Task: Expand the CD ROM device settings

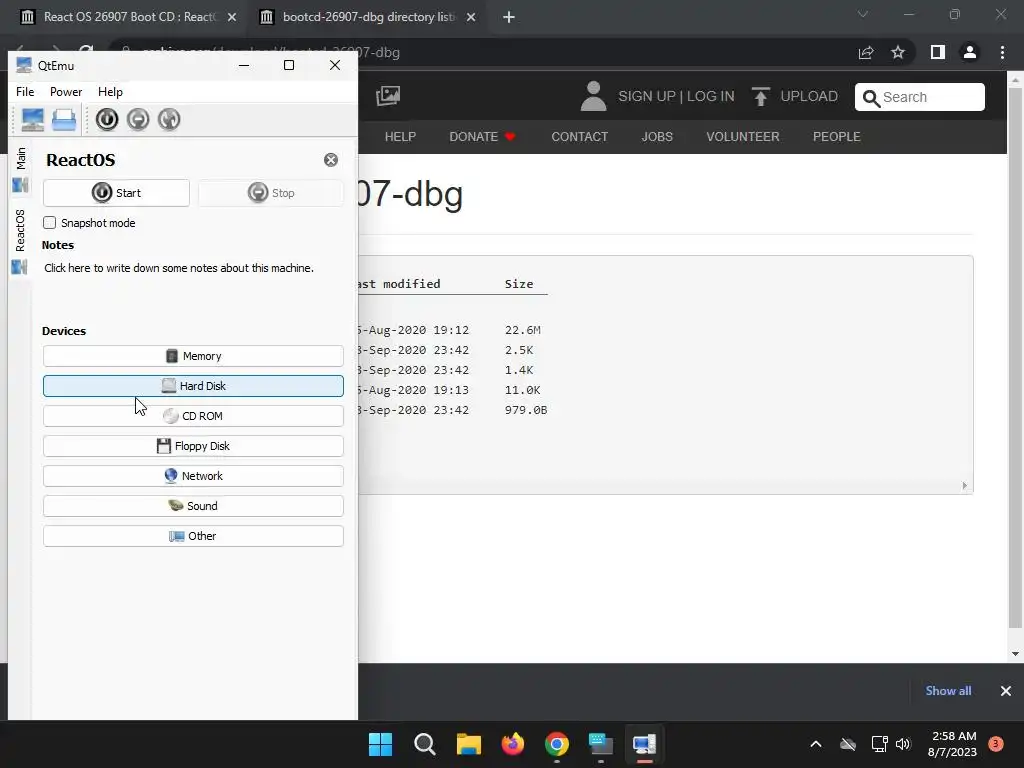Action: coord(193,416)
